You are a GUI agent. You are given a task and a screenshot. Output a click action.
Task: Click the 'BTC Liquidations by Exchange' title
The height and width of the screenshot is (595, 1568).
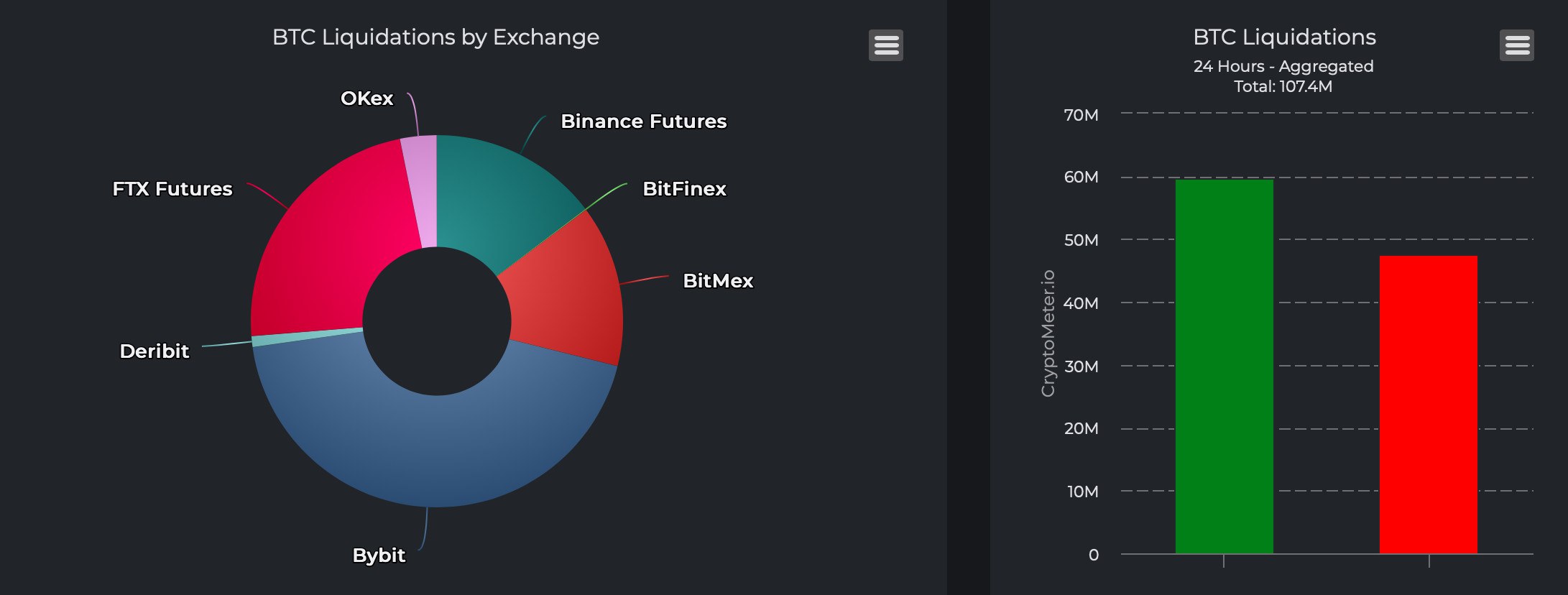435,37
